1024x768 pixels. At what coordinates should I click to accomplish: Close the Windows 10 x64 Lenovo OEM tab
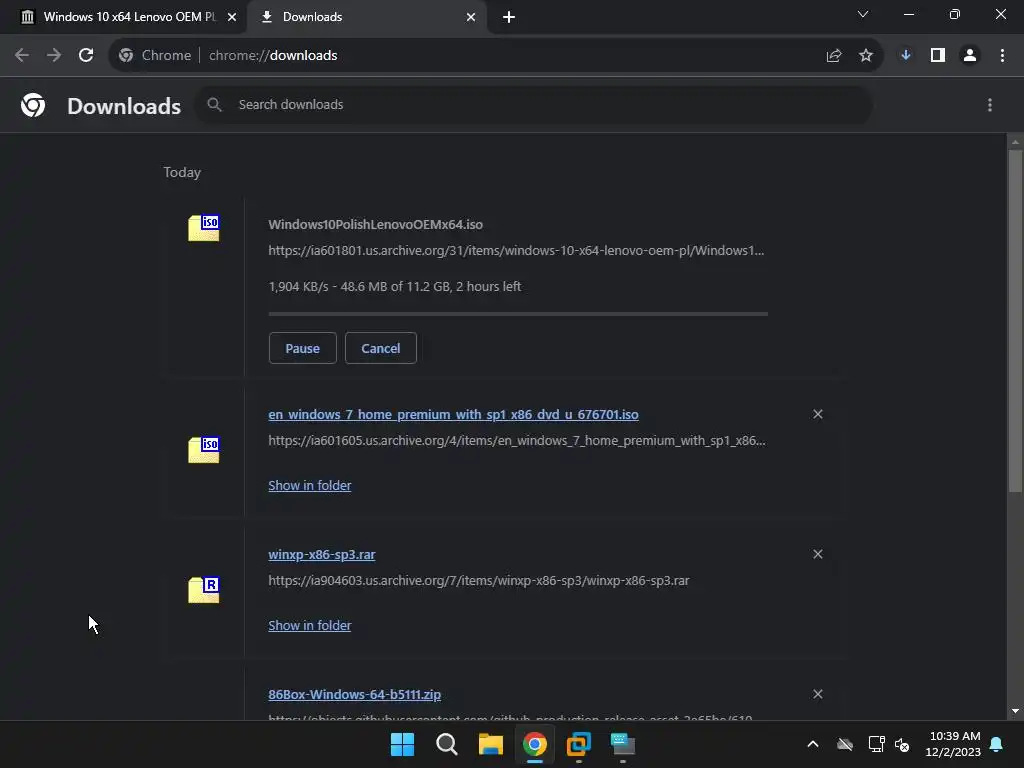click(232, 17)
